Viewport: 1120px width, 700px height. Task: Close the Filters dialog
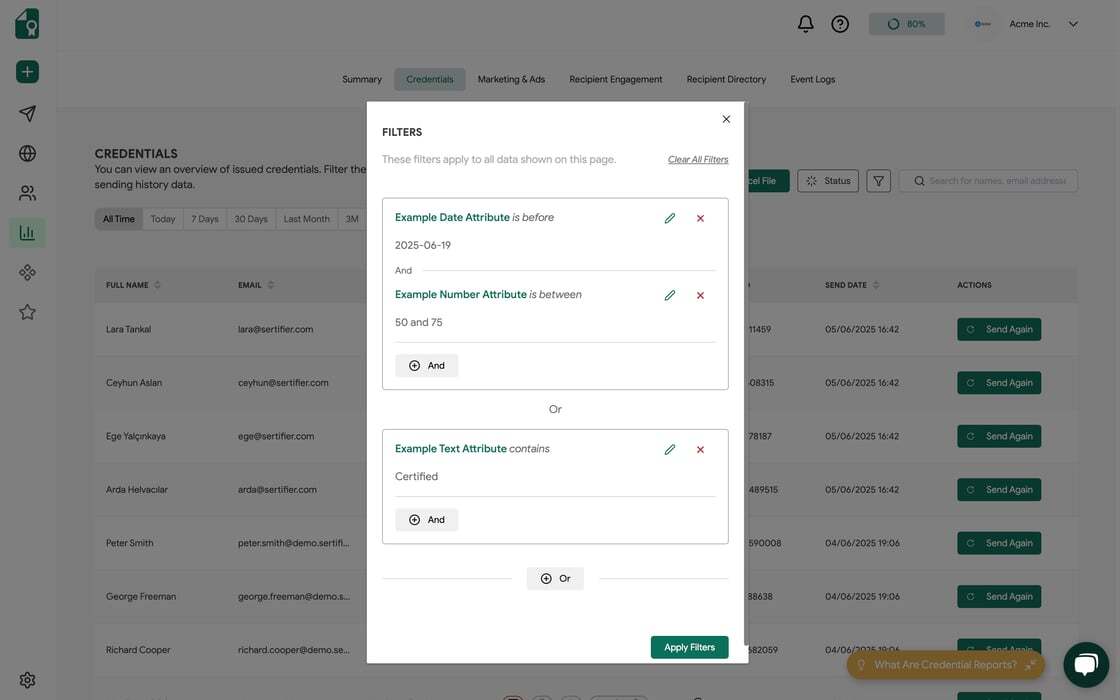[x=726, y=119]
